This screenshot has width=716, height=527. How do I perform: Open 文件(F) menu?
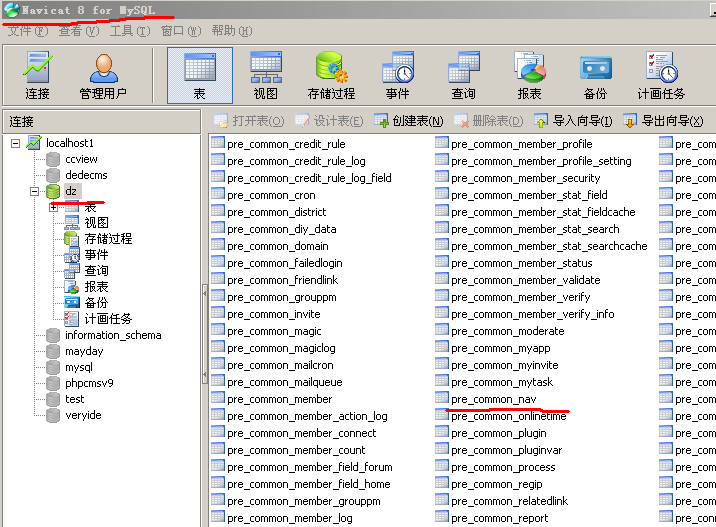[x=28, y=31]
